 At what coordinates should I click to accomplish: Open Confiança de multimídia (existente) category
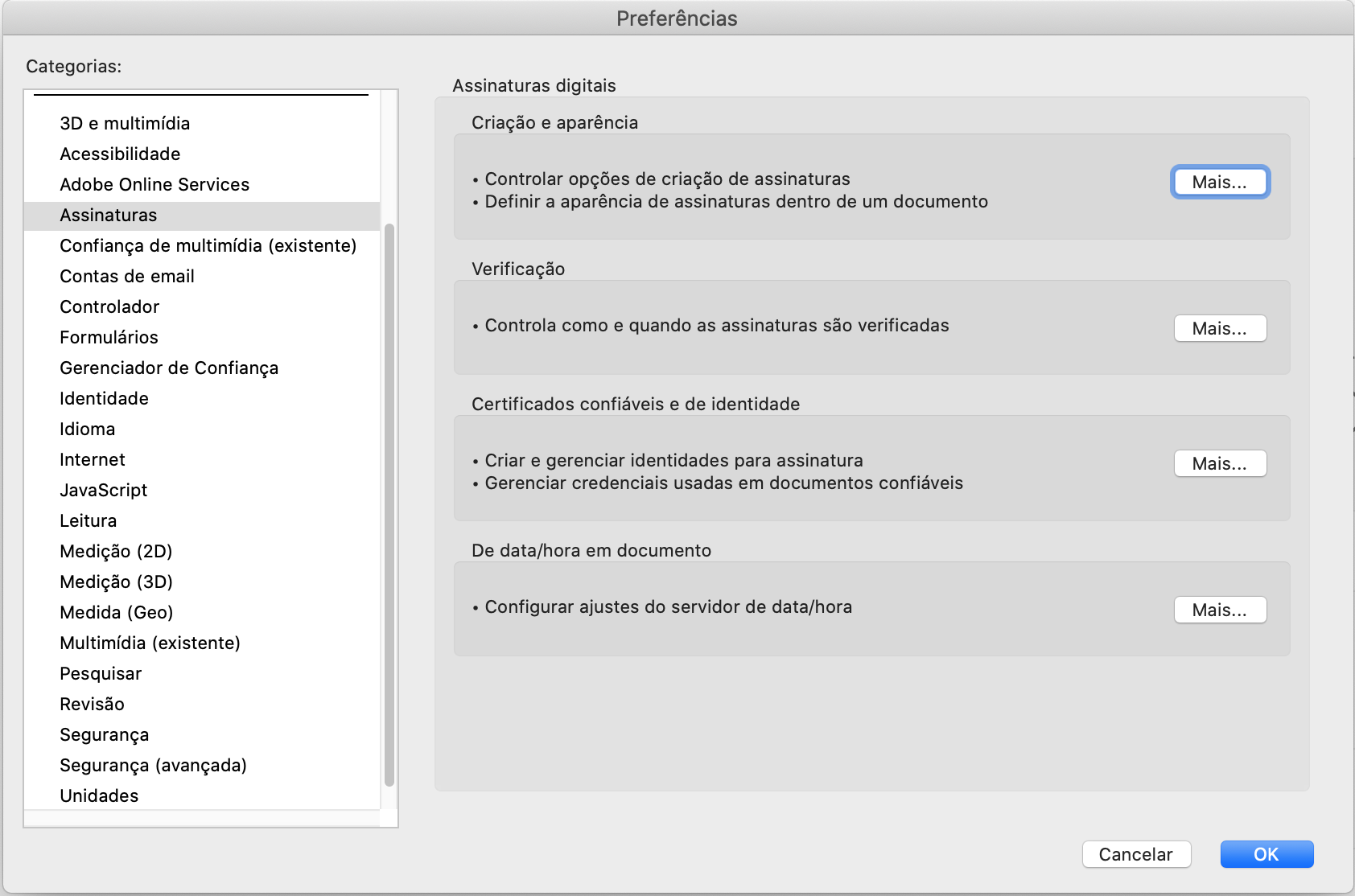202,245
